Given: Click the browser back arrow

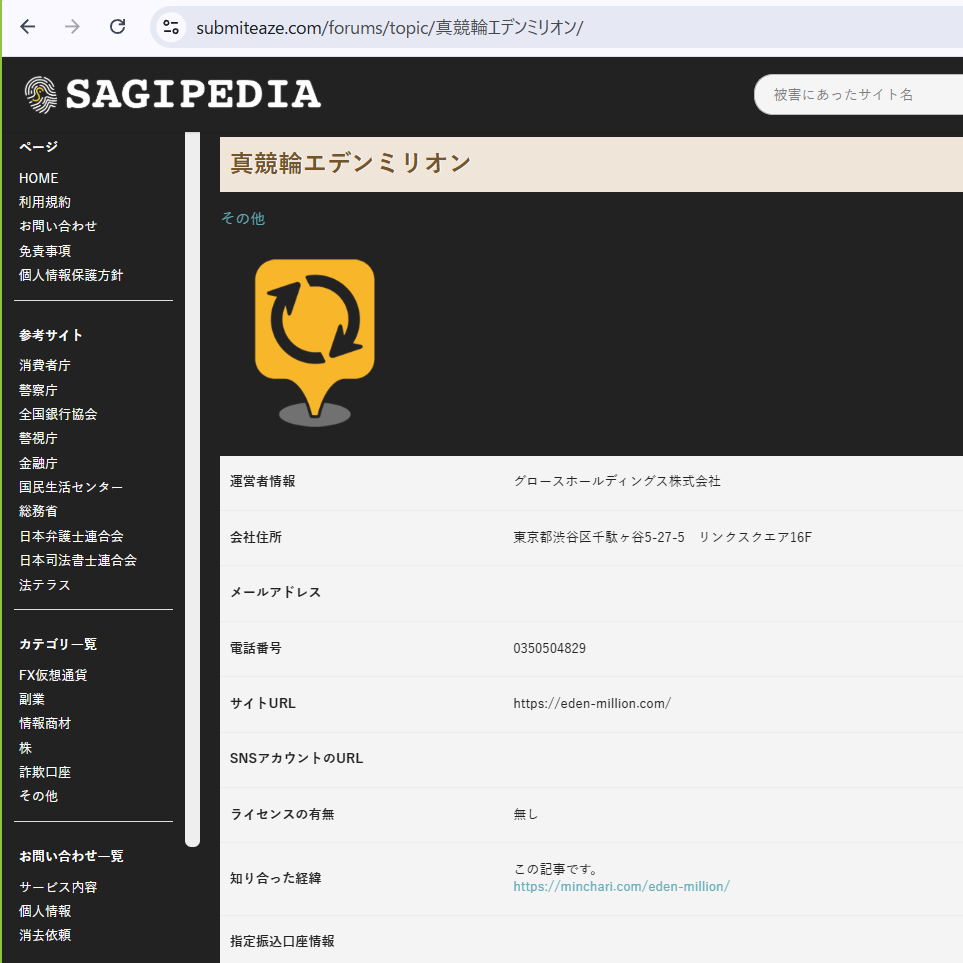Looking at the screenshot, I should [x=27, y=27].
